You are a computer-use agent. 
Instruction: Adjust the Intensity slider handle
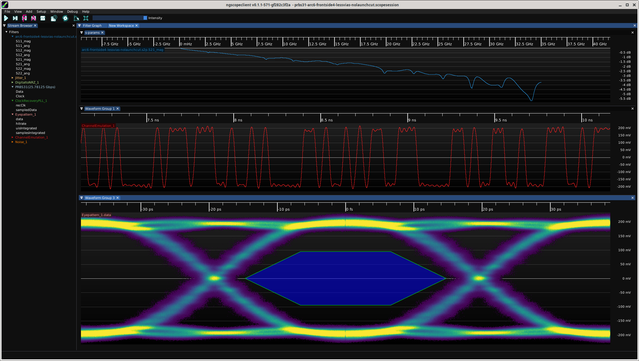tap(145, 18)
